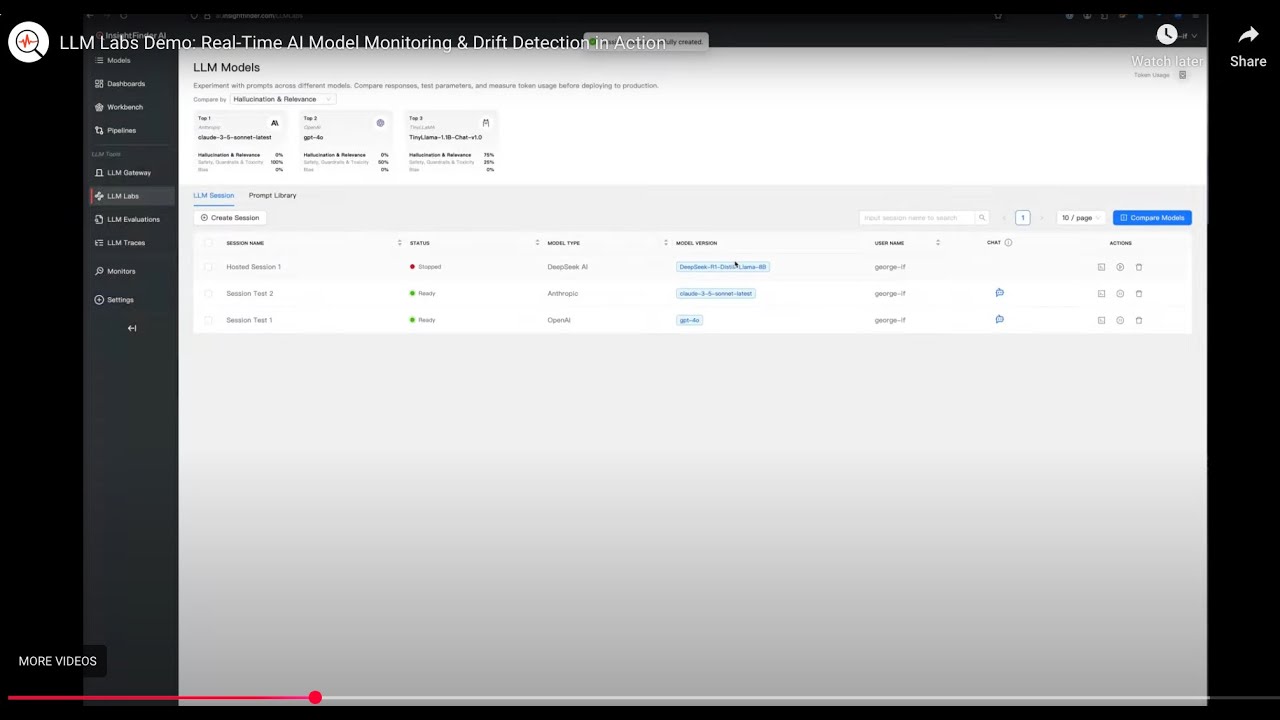Open chat for Session Test 2
This screenshot has height=720, width=1280.
tap(999, 293)
